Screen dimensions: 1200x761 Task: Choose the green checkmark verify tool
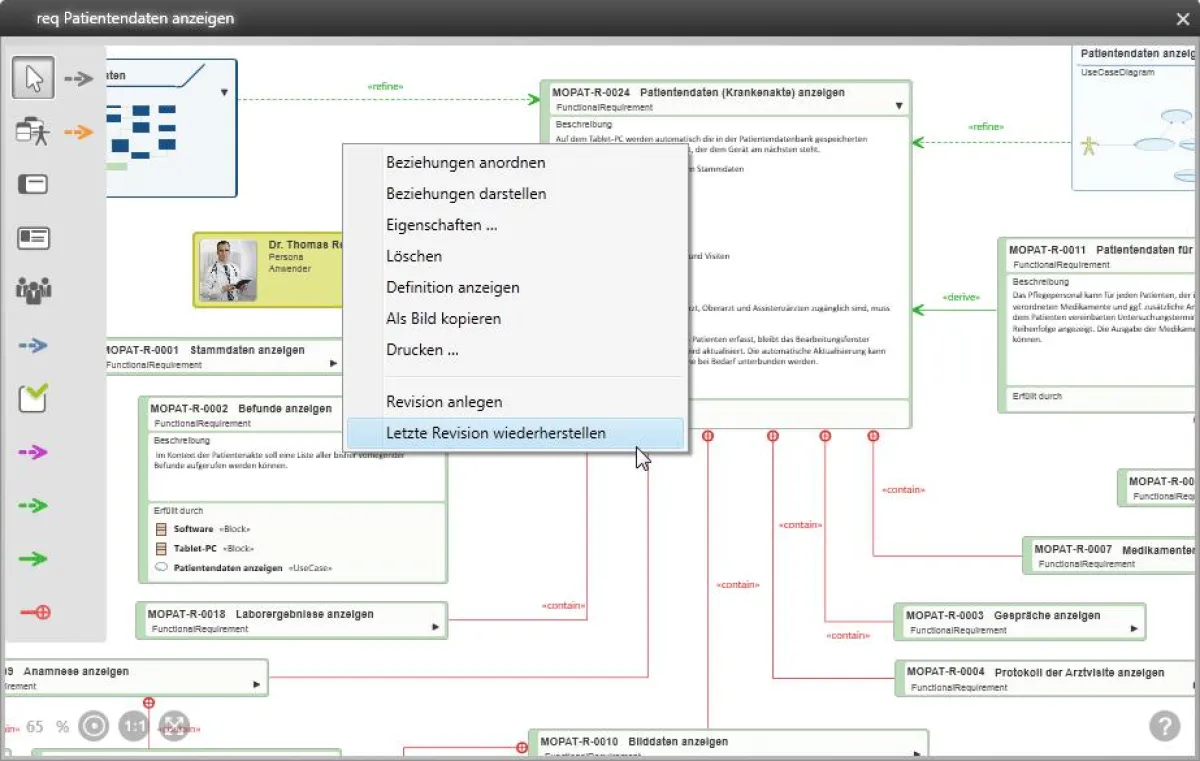point(33,398)
